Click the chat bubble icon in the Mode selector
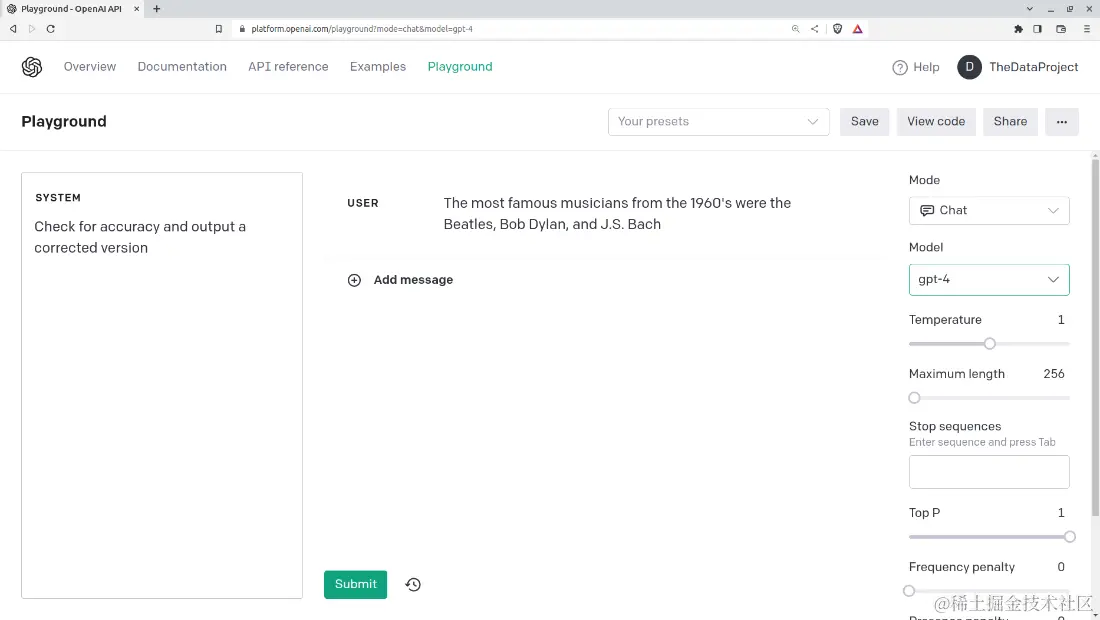Viewport: 1100px width, 620px height. 927,210
